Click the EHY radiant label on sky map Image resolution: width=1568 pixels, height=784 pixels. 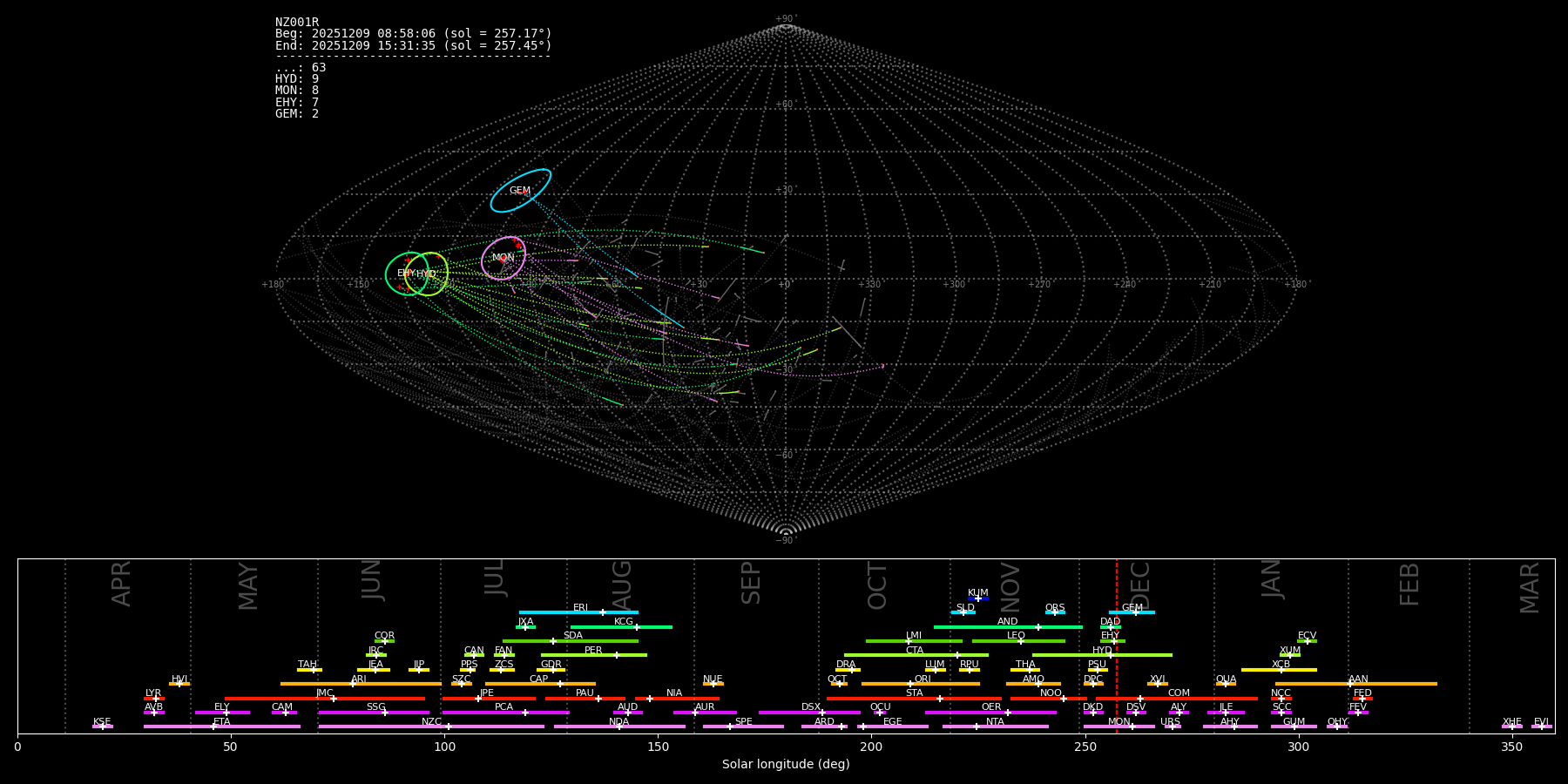[406, 274]
